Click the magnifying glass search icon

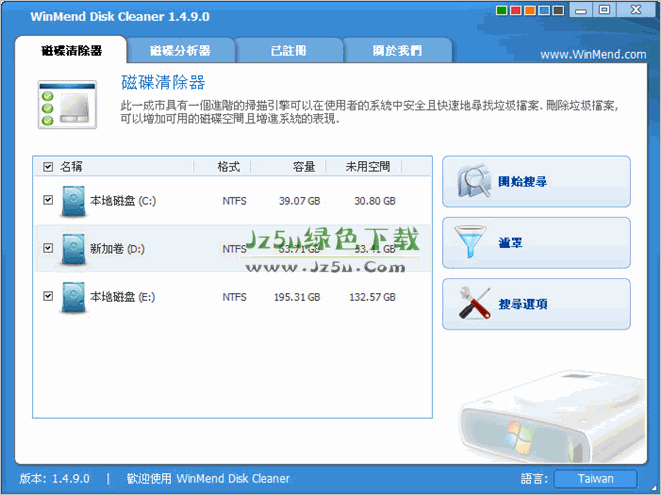click(x=474, y=181)
